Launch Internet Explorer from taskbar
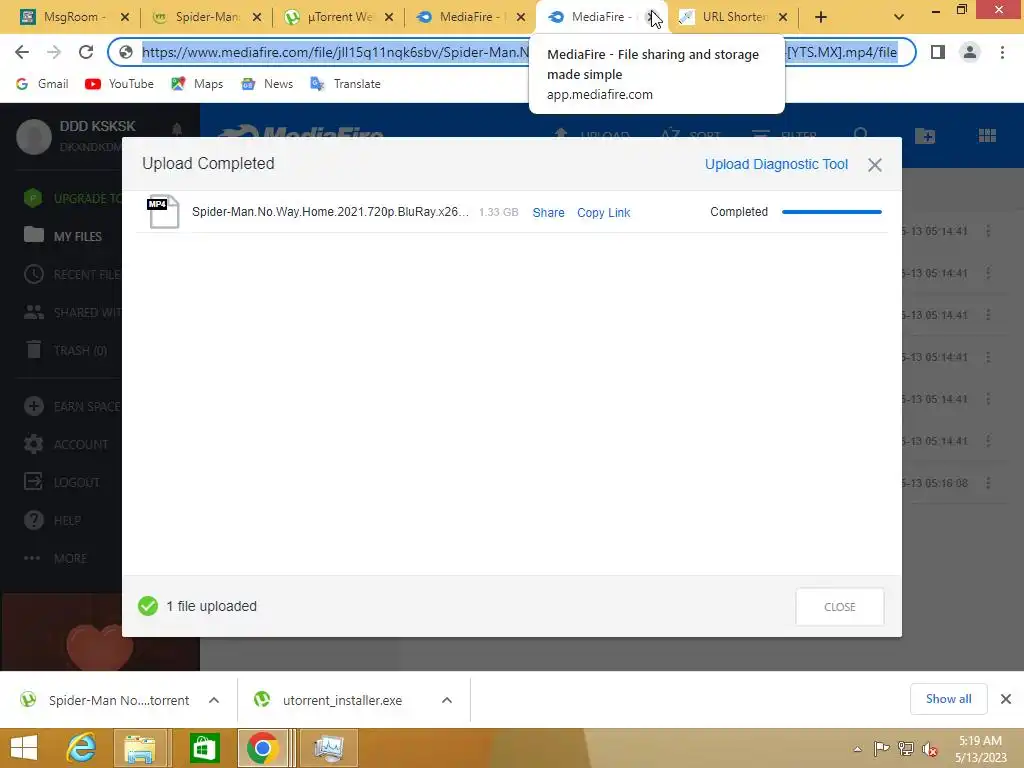This screenshot has height=768, width=1024. tap(82, 748)
